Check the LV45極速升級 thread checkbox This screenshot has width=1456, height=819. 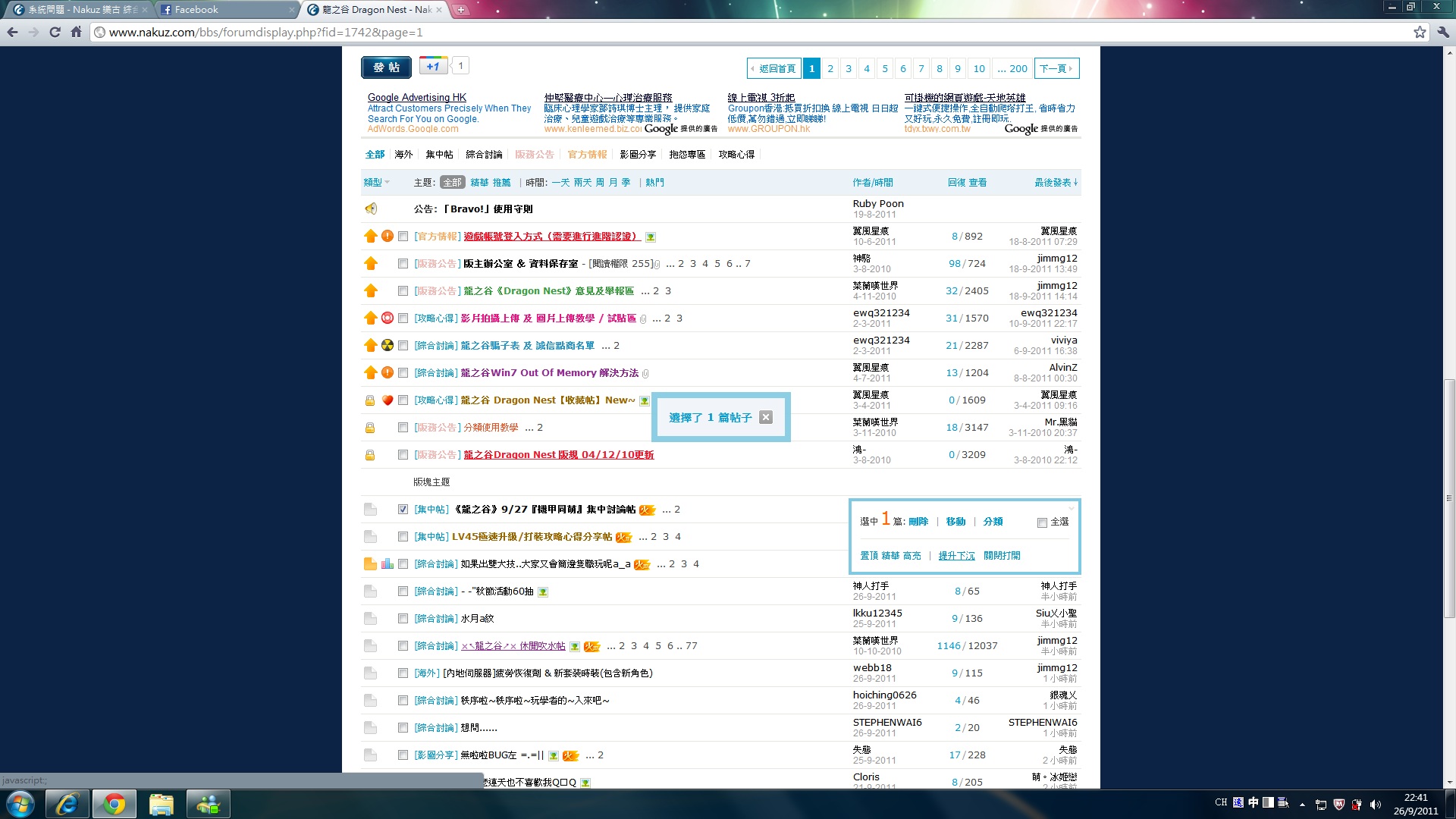pyautogui.click(x=403, y=537)
